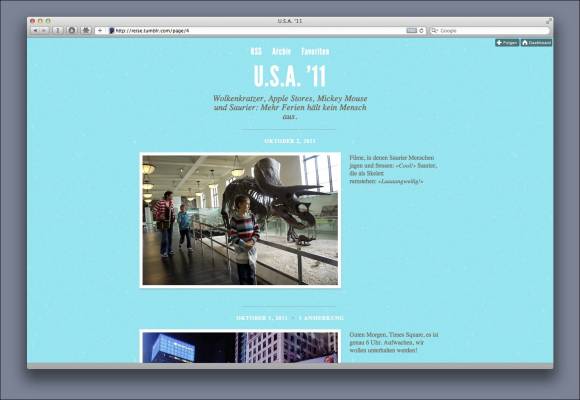
Task: Go forward with the Safari forward arrow
Action: 44,31
